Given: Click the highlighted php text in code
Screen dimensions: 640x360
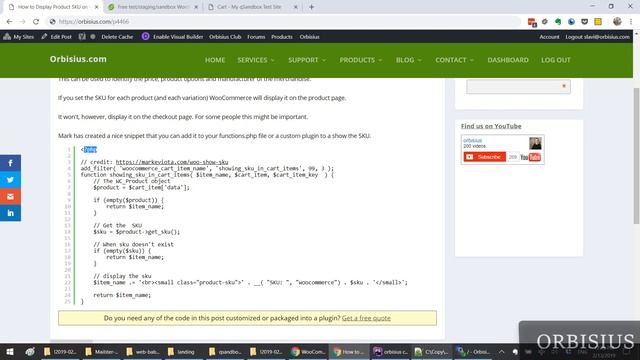Looking at the screenshot, I should click(90, 149).
